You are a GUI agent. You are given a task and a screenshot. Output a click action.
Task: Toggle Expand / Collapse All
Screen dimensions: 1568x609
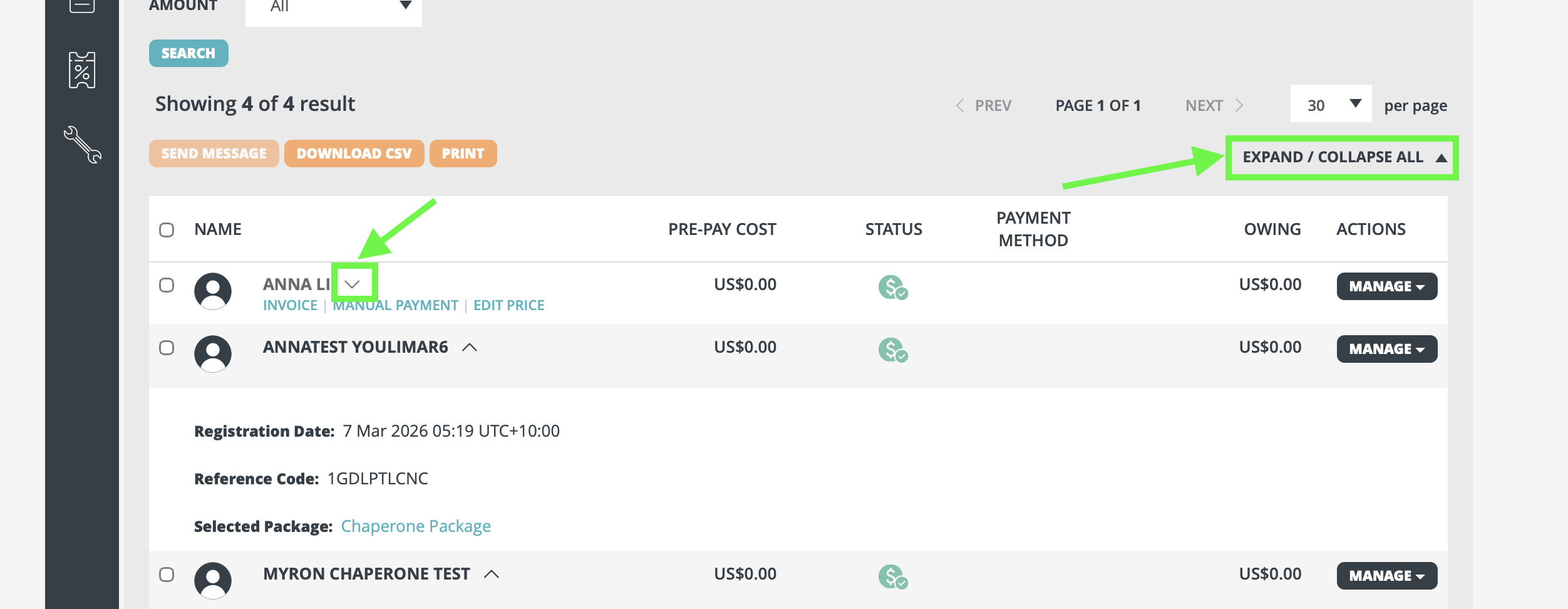1343,157
